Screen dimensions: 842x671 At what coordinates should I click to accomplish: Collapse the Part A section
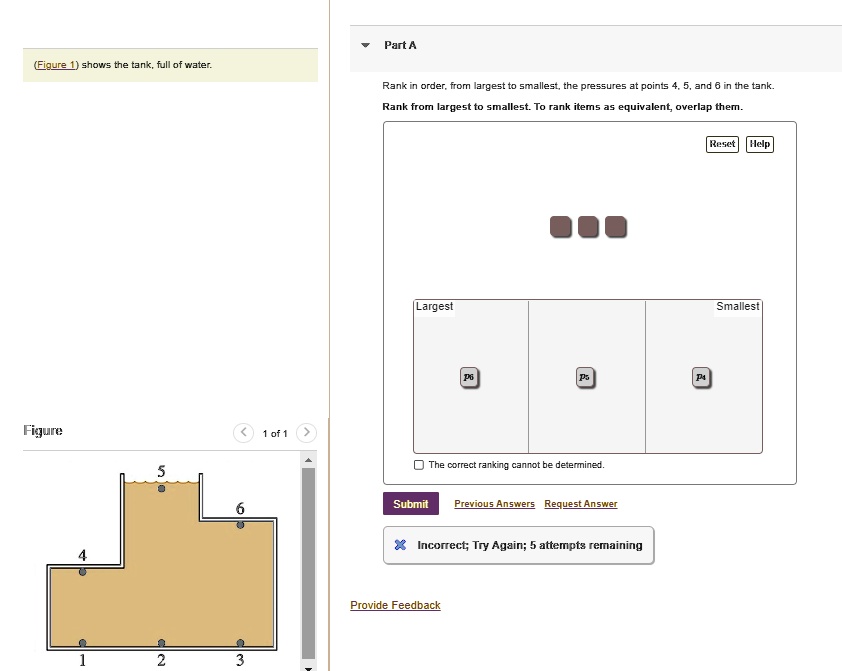click(364, 45)
